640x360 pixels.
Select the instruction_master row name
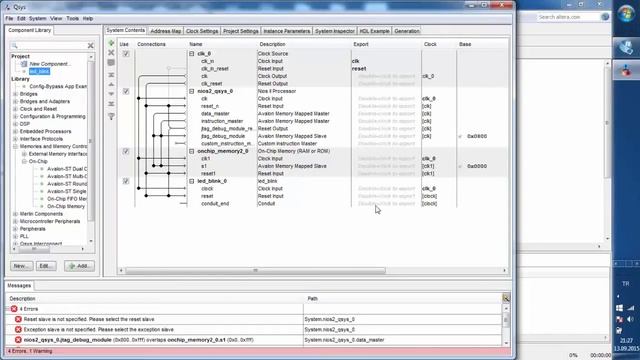222,121
